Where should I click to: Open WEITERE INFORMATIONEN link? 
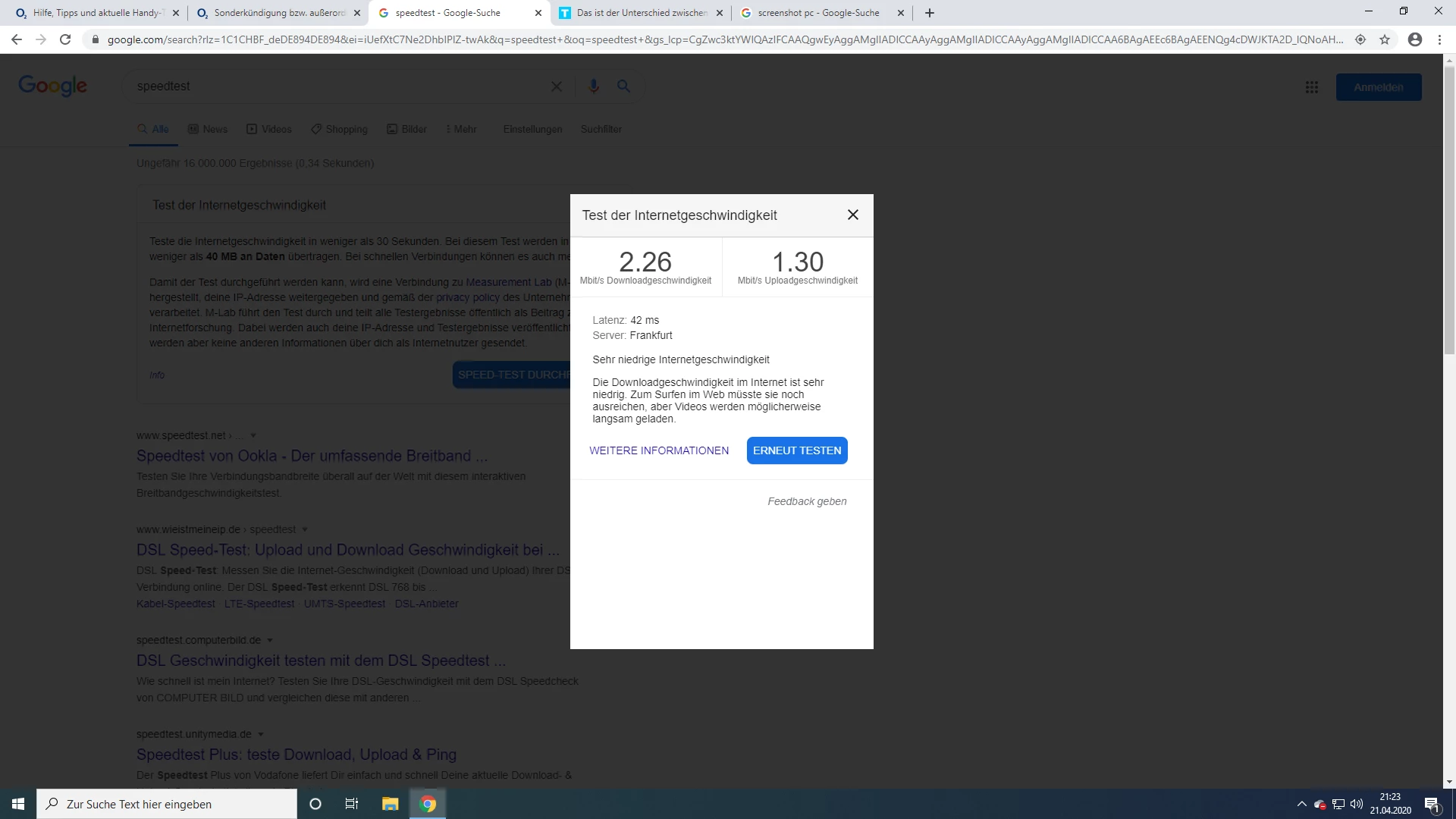coord(658,450)
